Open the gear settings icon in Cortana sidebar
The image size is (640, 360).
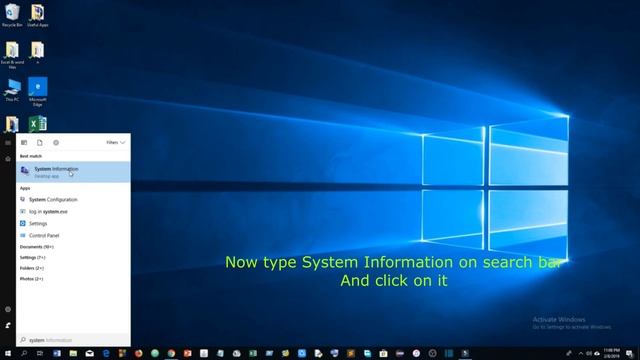[8, 309]
